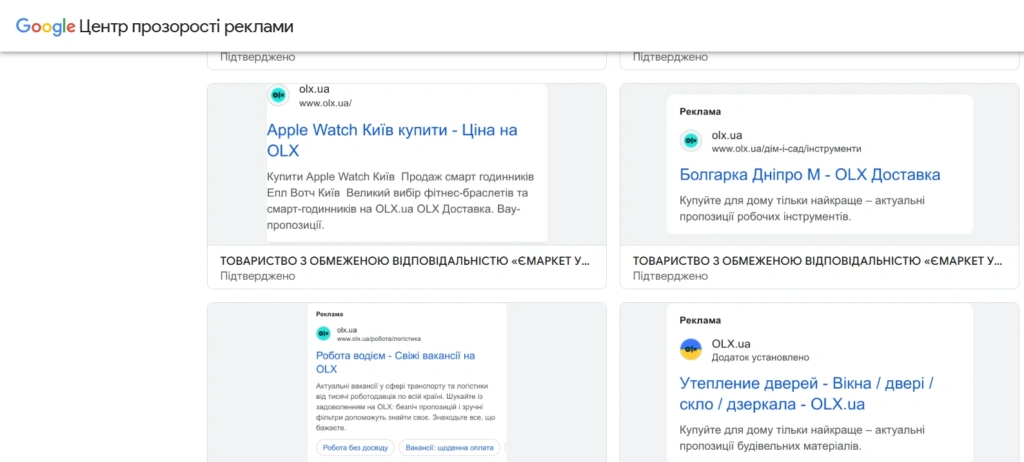Click the Додаток установлено text
Image resolution: width=1024 pixels, height=462 pixels.
[761, 357]
